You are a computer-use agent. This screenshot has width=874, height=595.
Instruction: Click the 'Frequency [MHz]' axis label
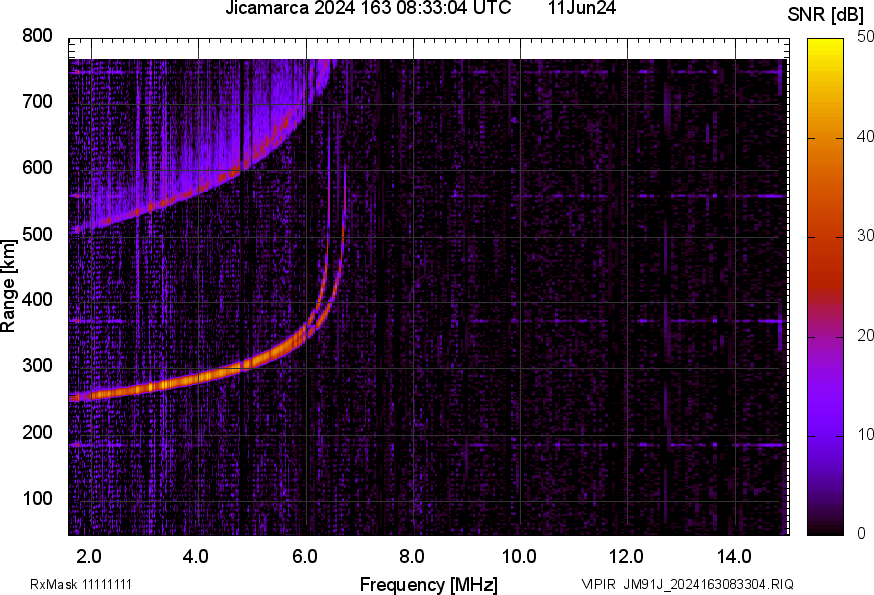pos(429,584)
